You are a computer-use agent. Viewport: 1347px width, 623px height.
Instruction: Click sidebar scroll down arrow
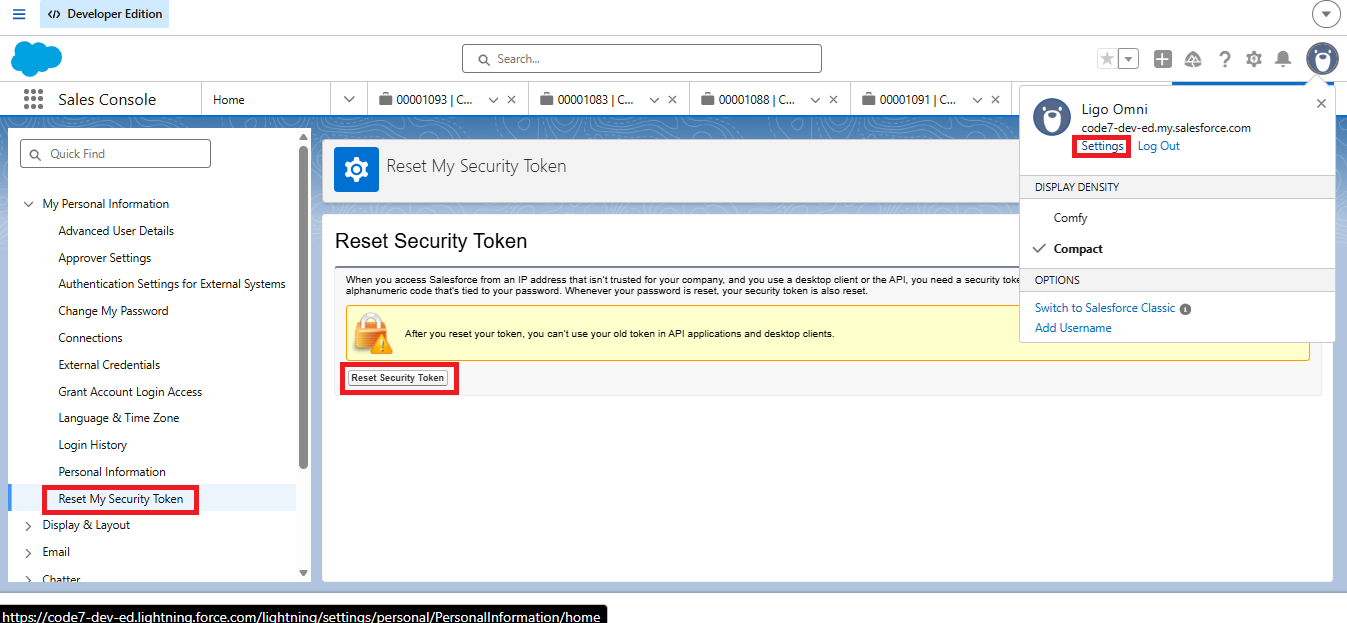(x=304, y=573)
